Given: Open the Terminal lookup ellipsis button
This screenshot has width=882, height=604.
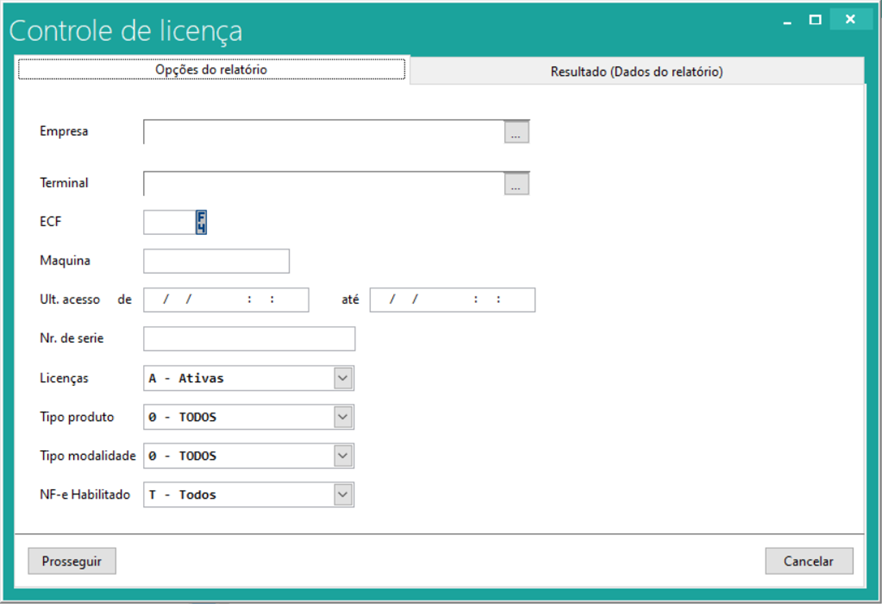Looking at the screenshot, I should (516, 184).
